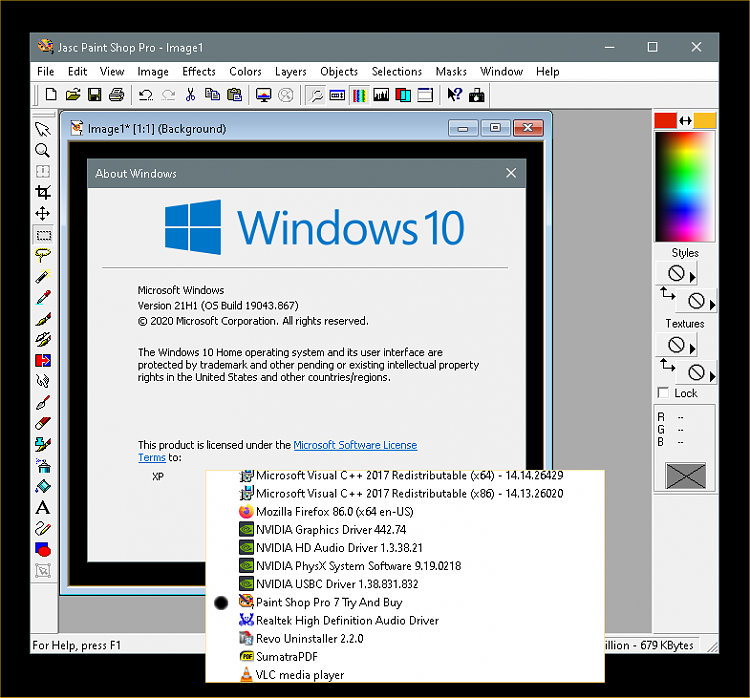Select the Text tool
The image size is (750, 698).
click(43, 508)
